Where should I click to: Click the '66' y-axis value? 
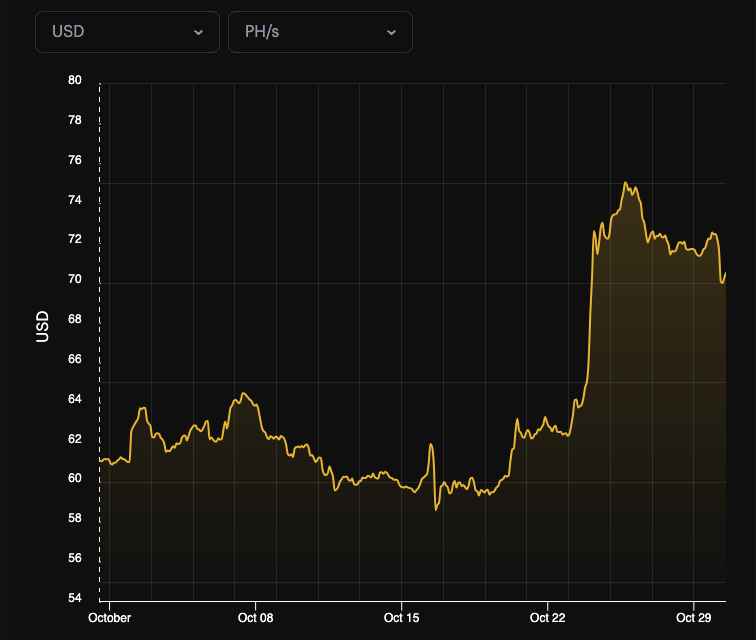click(75, 359)
